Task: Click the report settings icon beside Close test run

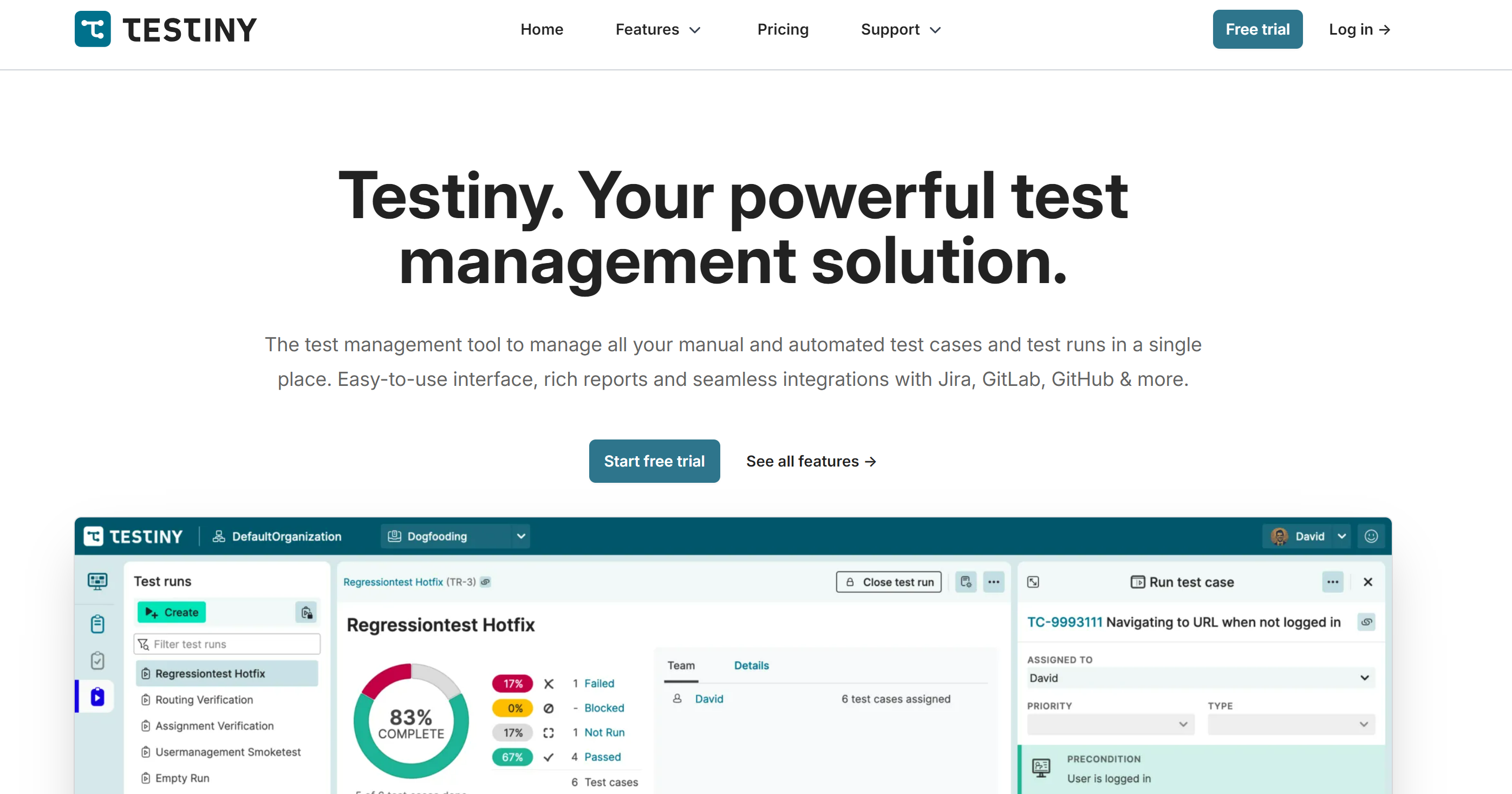Action: (x=966, y=582)
